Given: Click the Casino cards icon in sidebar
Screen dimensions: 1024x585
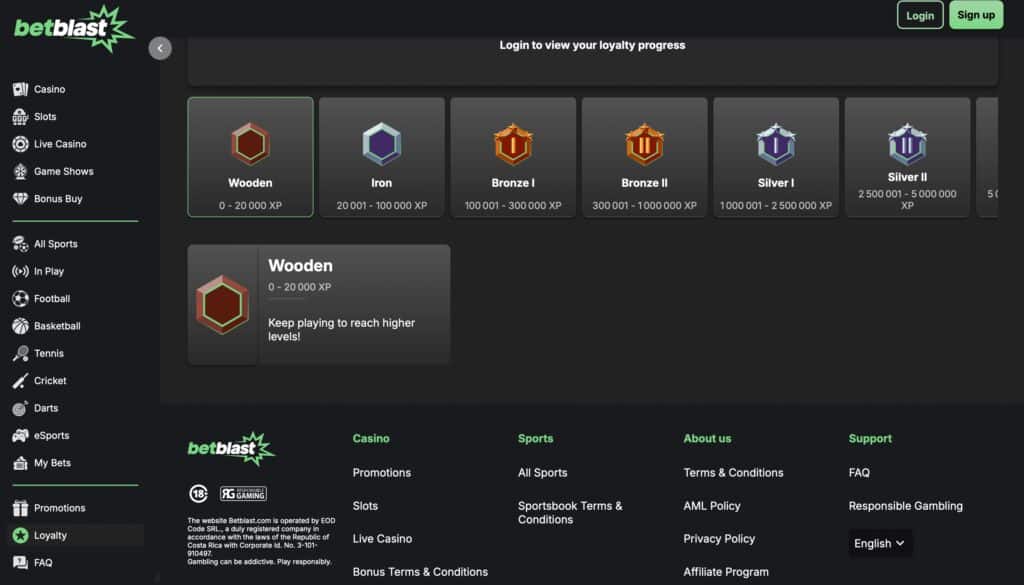Looking at the screenshot, I should (20, 89).
